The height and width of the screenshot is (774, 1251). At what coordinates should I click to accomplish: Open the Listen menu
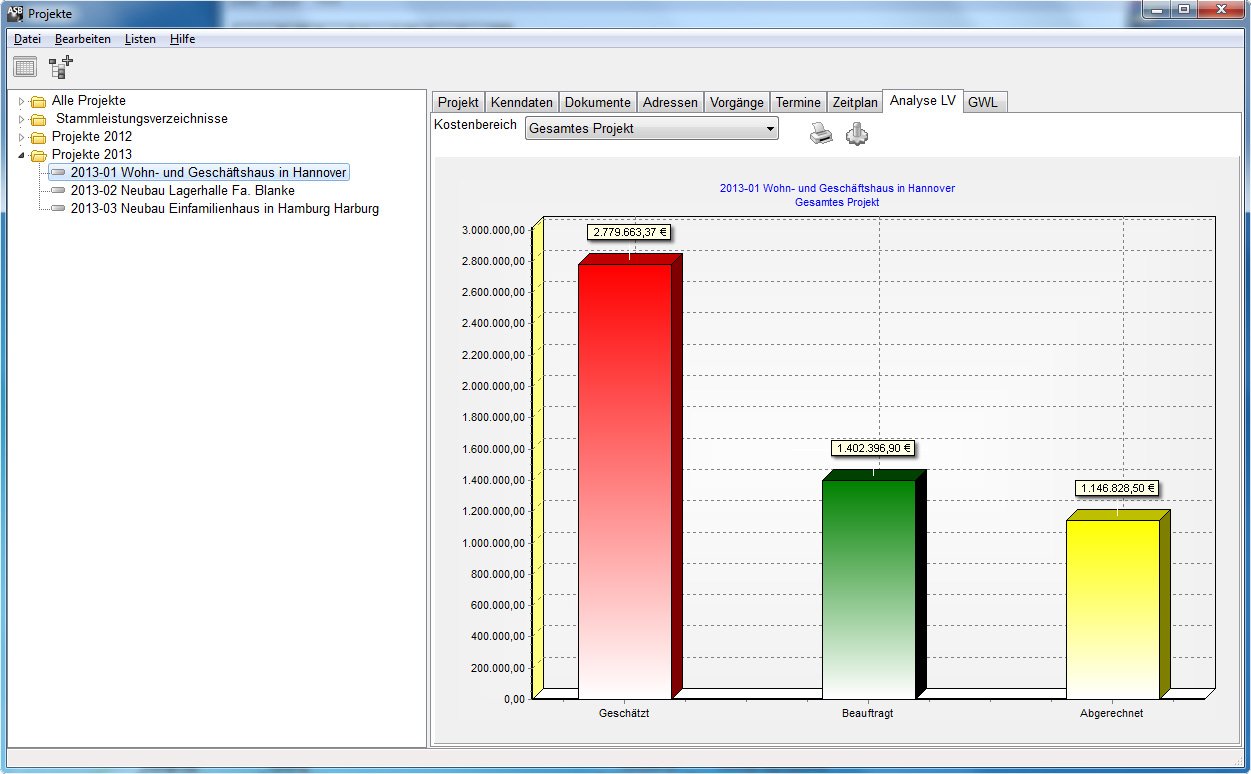(x=140, y=39)
